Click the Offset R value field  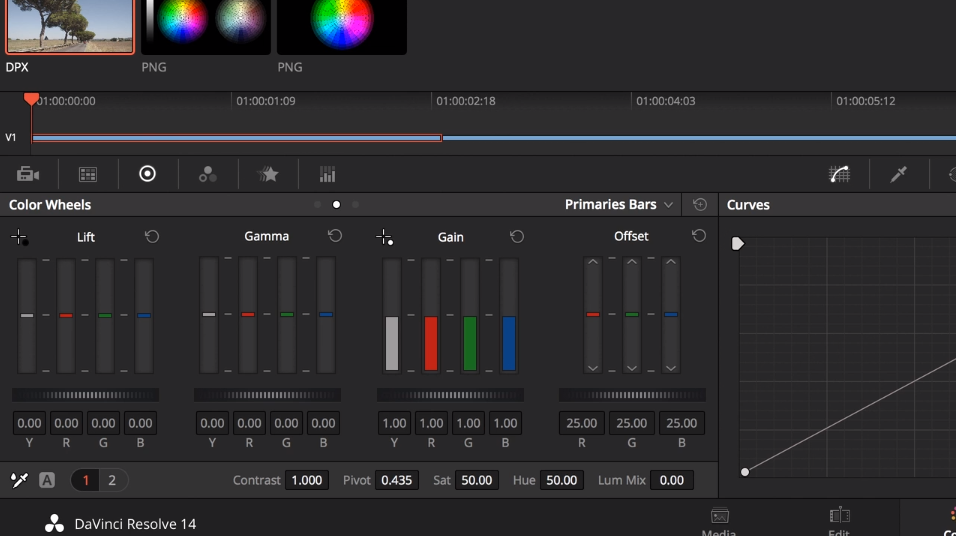[x=582, y=423]
